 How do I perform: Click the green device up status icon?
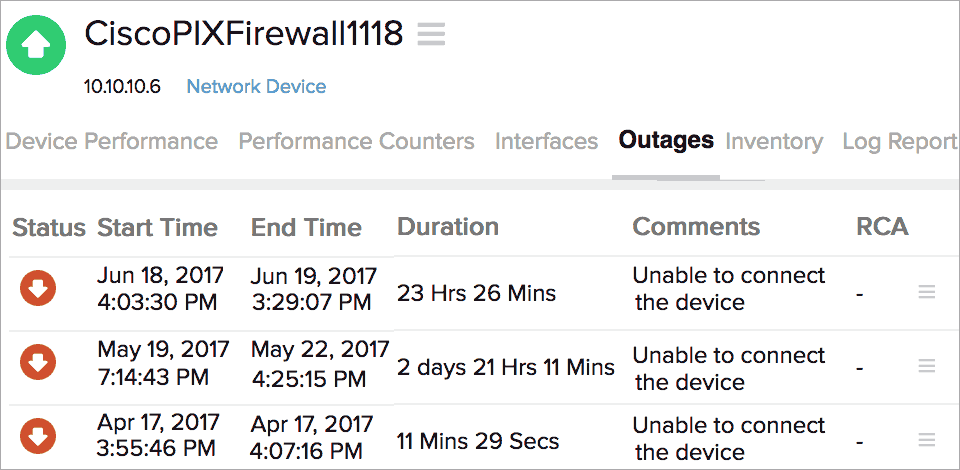(36, 43)
